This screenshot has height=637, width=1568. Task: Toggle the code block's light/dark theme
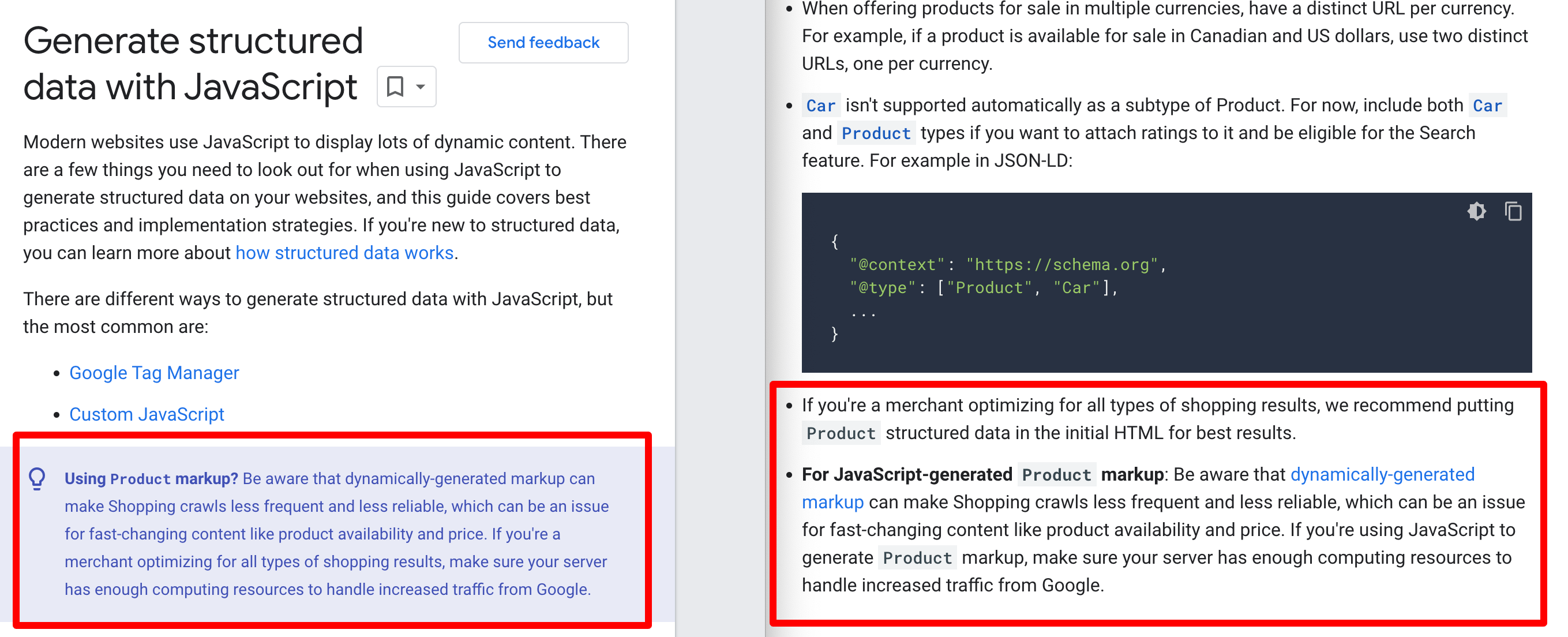pos(1477,211)
